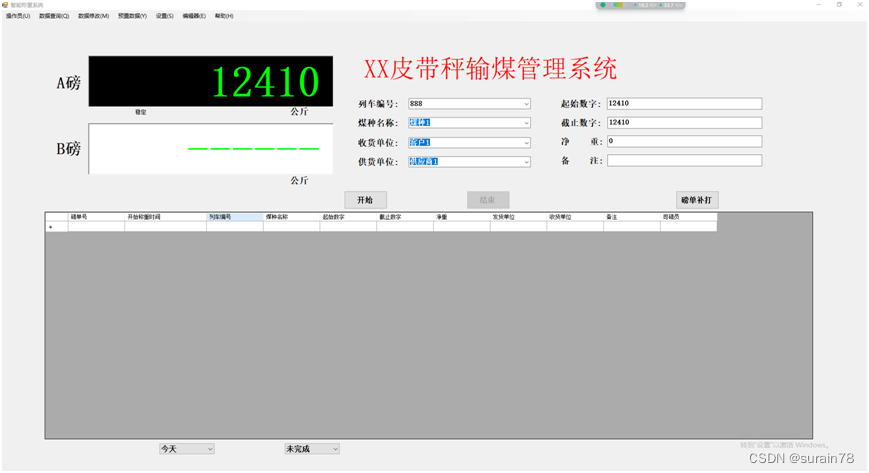Click the 煤种名称 column header in the table
Image resolution: width=869 pixels, height=473 pixels.
coord(292,217)
